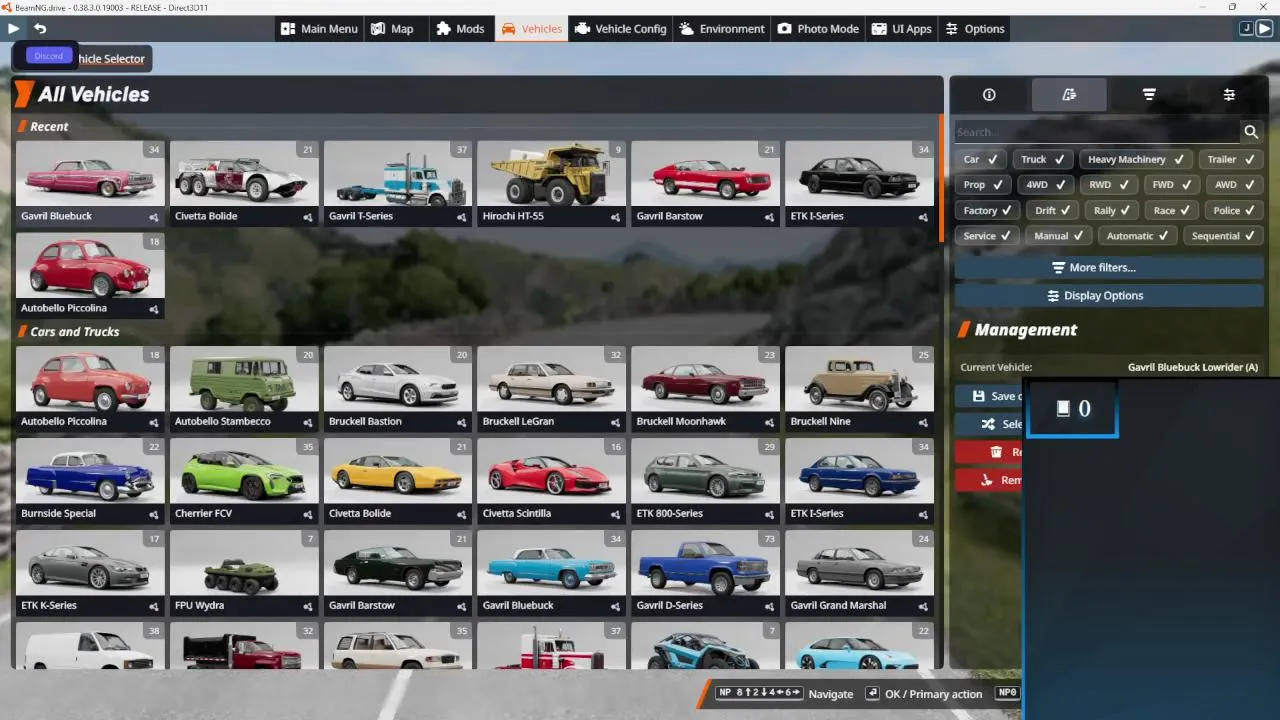The height and width of the screenshot is (720, 1280).
Task: Select the Civetta Bolide in Recent
Action: pos(243,183)
